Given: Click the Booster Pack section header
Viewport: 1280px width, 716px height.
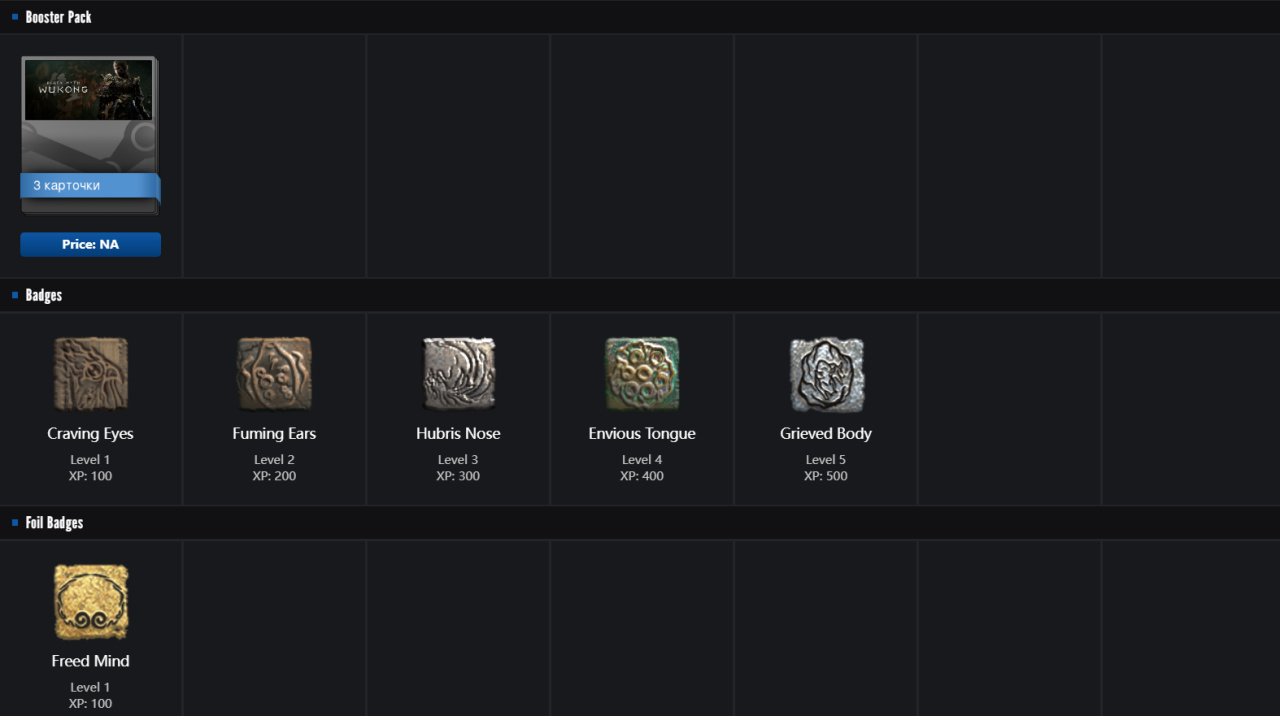Looking at the screenshot, I should coord(58,17).
